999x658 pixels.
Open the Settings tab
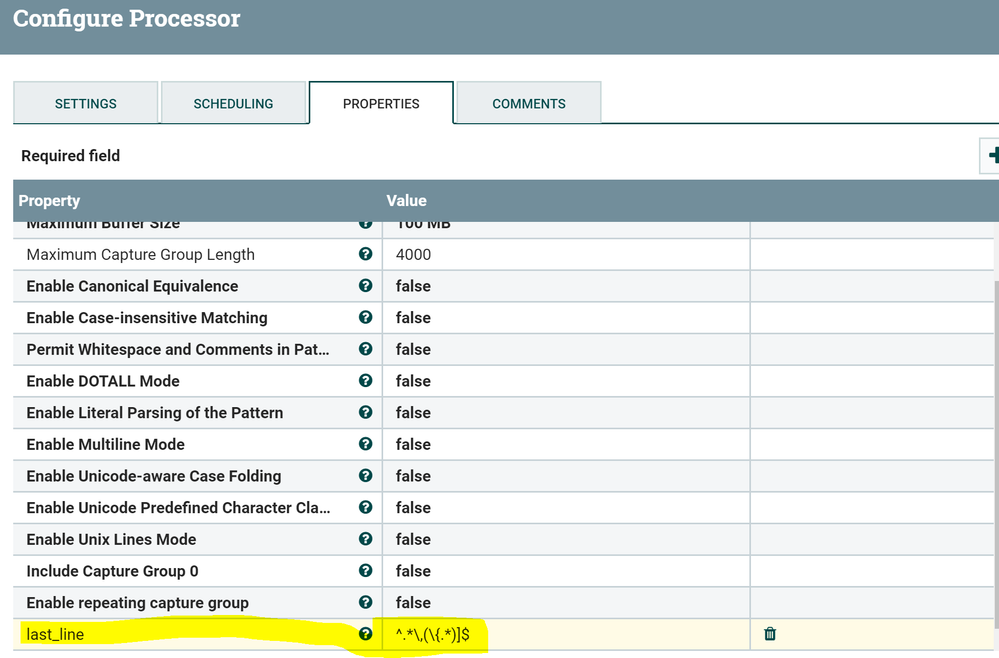pos(86,104)
